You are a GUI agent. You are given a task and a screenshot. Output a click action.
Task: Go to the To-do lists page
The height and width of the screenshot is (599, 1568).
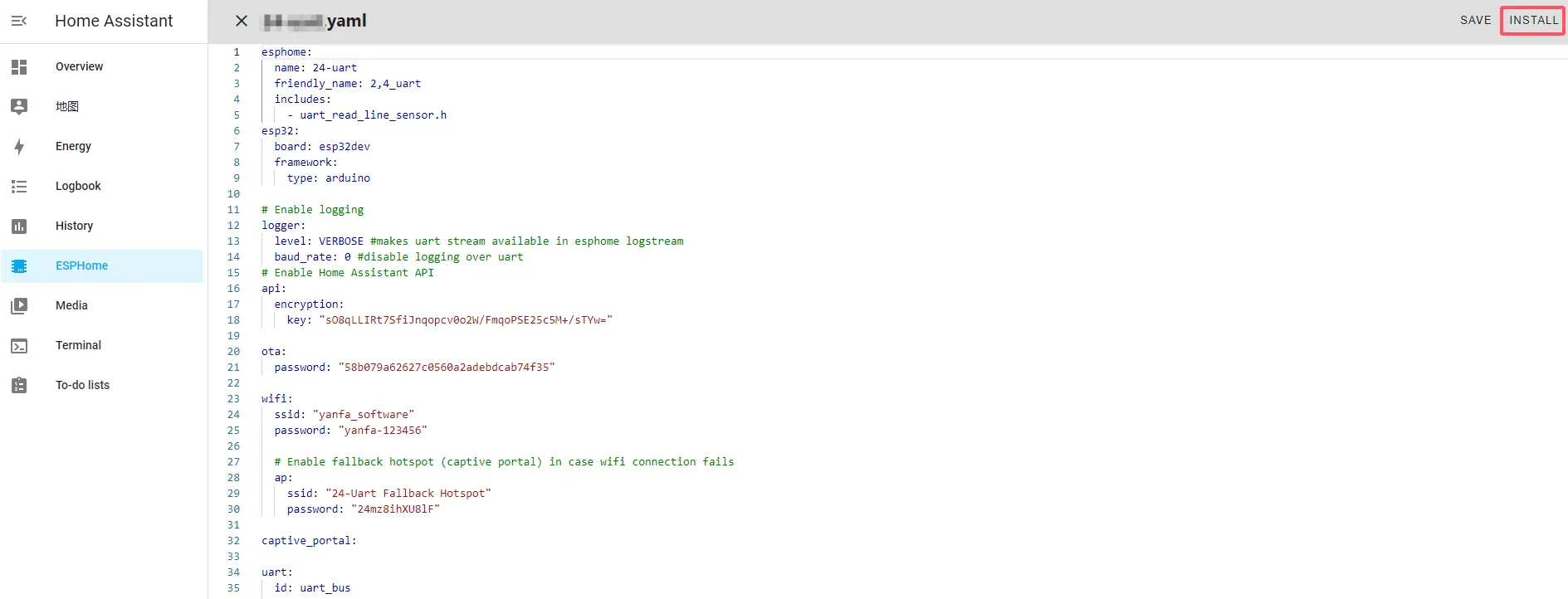(x=82, y=386)
